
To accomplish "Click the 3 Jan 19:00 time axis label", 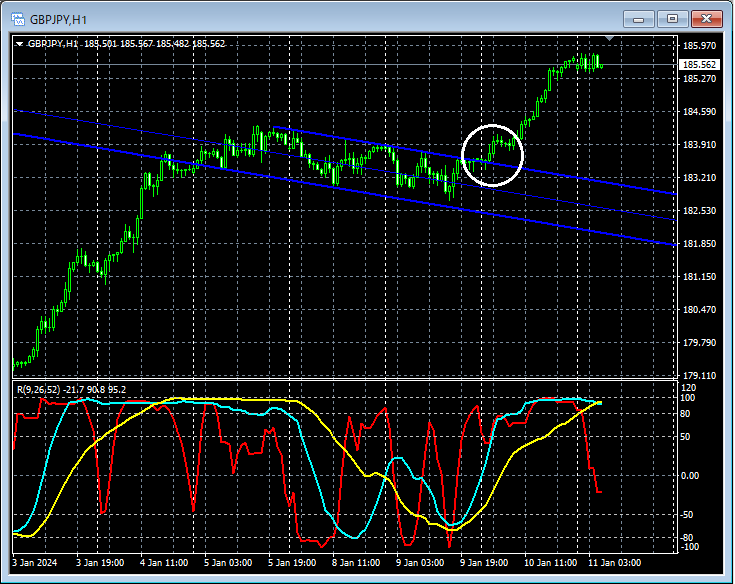I will (x=100, y=562).
